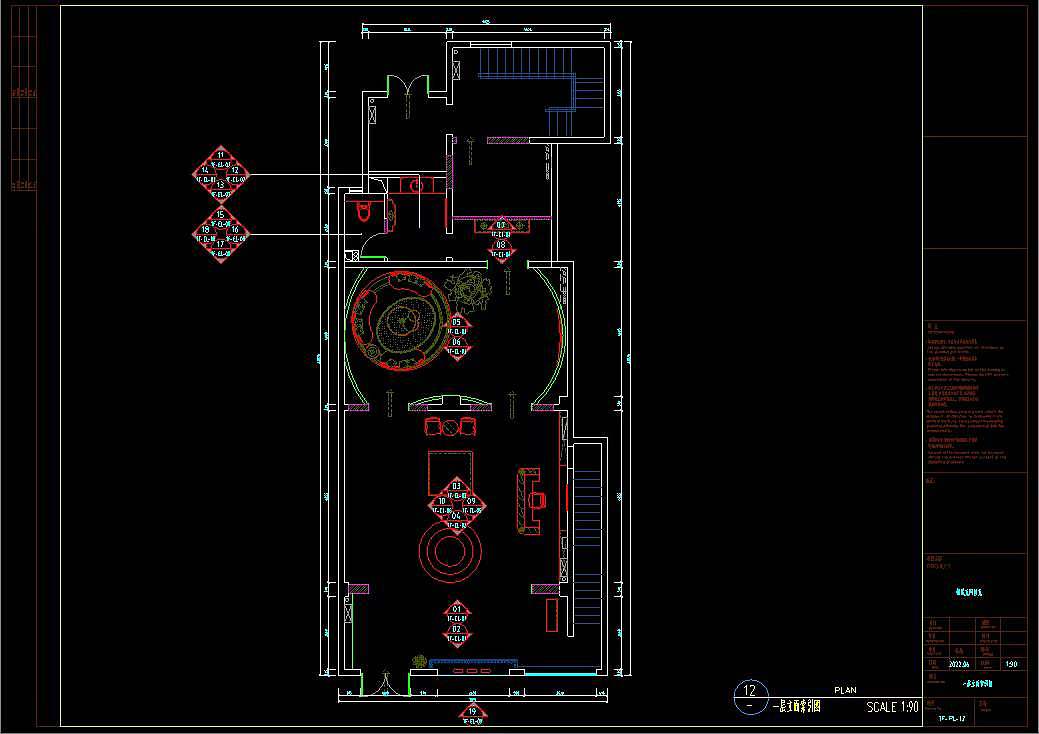Select the decorative plant near round sofa
The width and height of the screenshot is (1039, 734).
tap(468, 289)
